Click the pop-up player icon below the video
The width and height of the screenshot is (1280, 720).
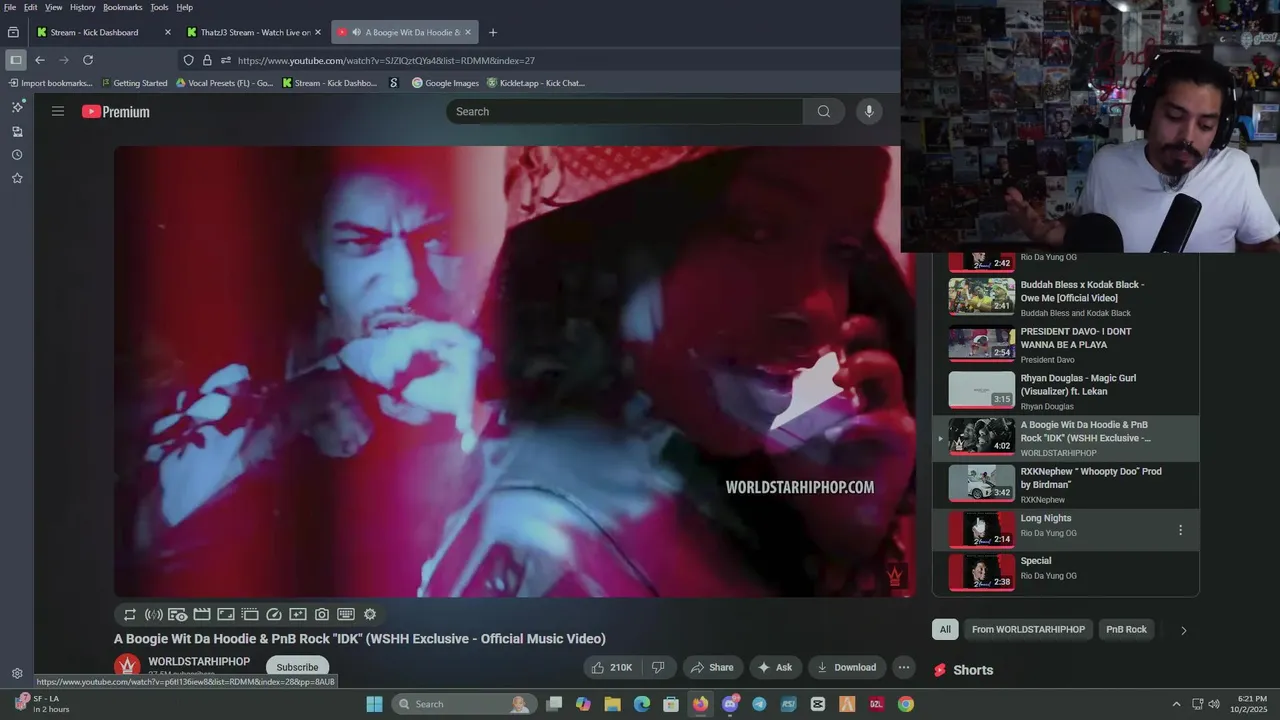(x=250, y=614)
